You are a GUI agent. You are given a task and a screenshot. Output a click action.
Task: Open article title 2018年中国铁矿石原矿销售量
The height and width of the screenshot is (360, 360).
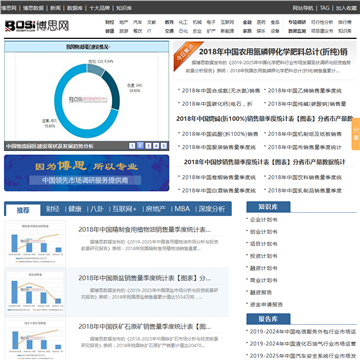[x=145, y=327]
